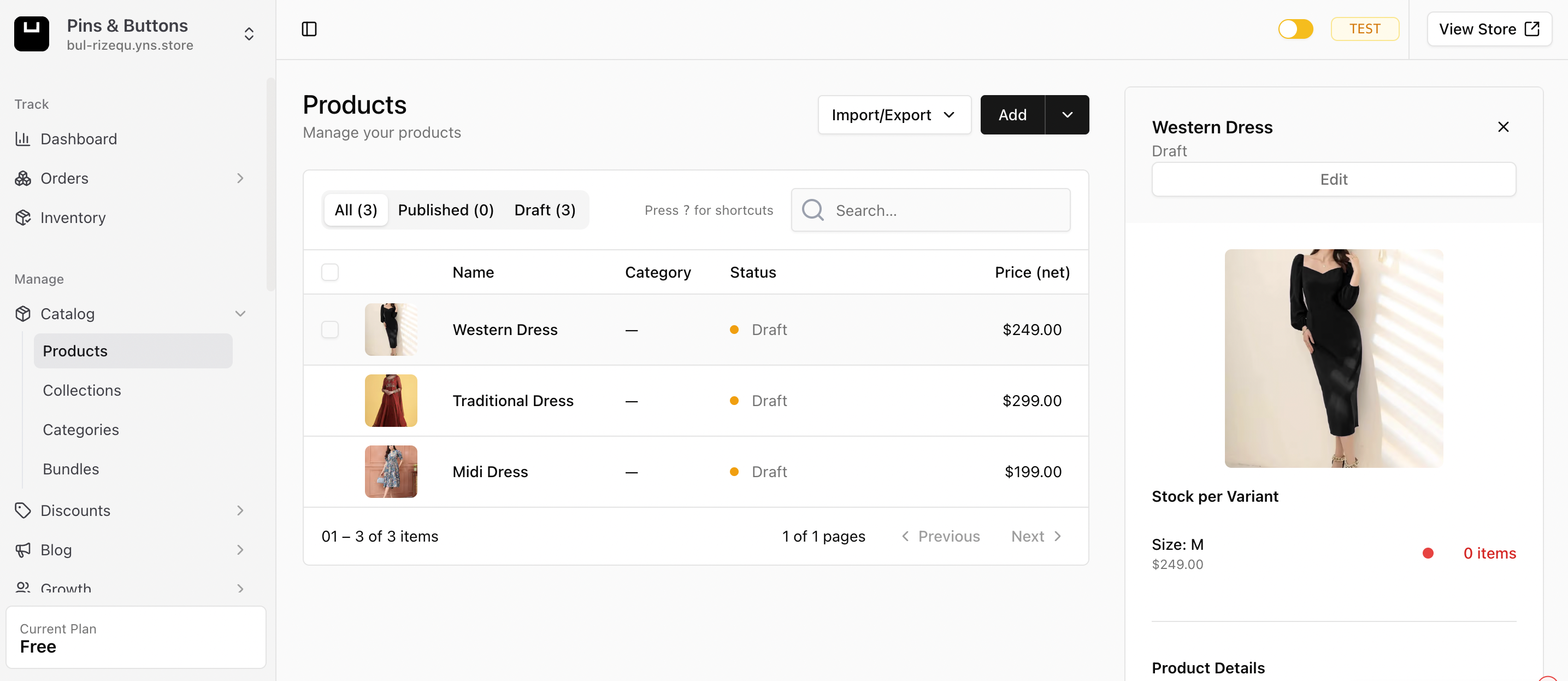Click the Midi Dress thumbnail
The height and width of the screenshot is (681, 1568).
(x=391, y=472)
